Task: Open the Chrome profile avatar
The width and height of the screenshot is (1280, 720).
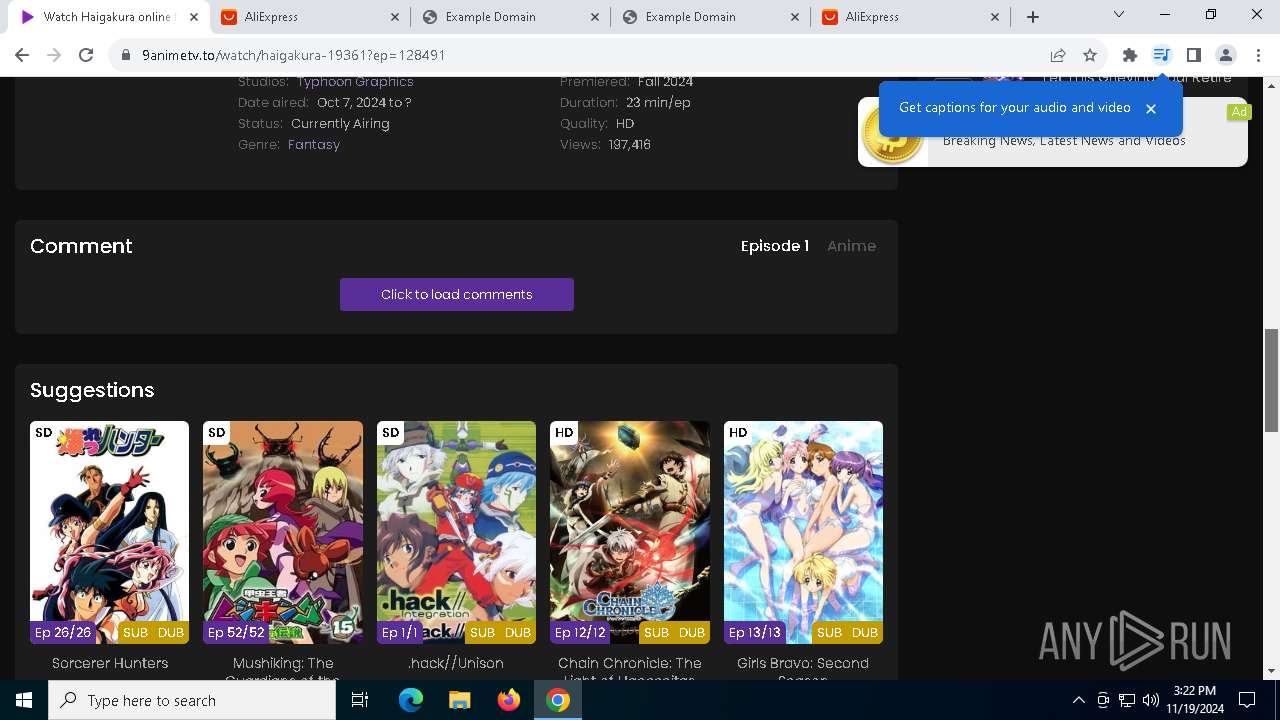Action: coord(1226,55)
